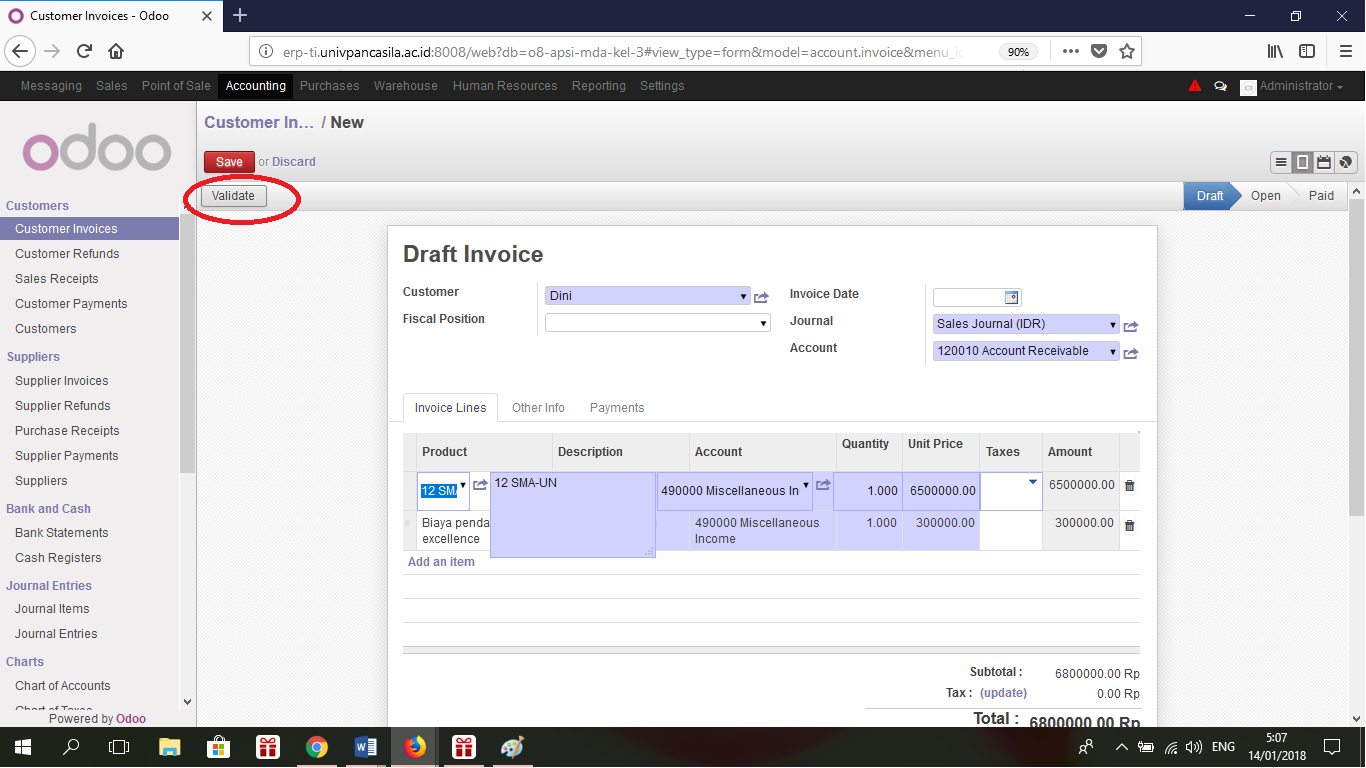Click the sidebar scroll down arrow

click(x=187, y=703)
